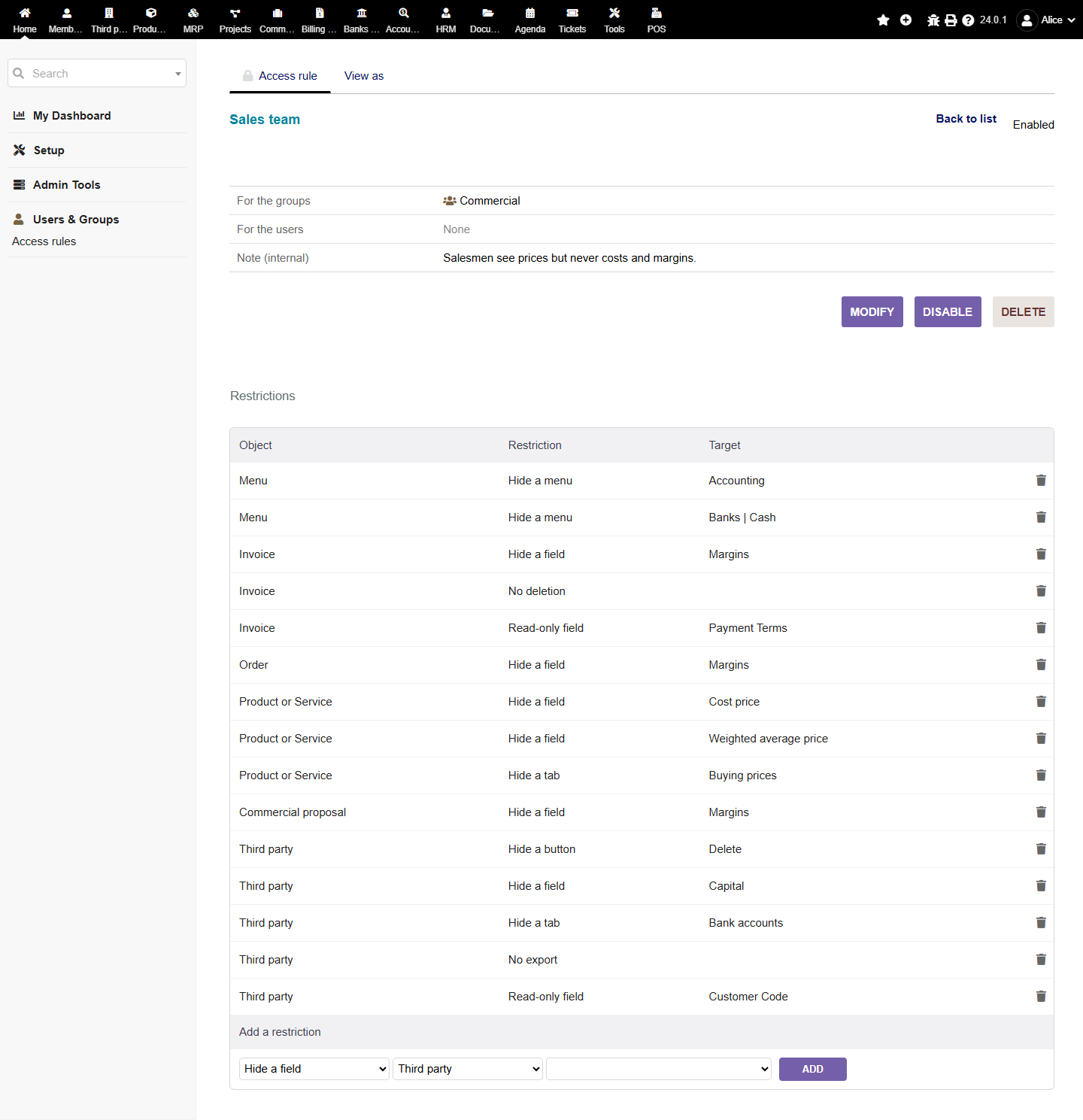Expand the Alice user menu
Viewport: 1083px width, 1120px height.
(1046, 20)
